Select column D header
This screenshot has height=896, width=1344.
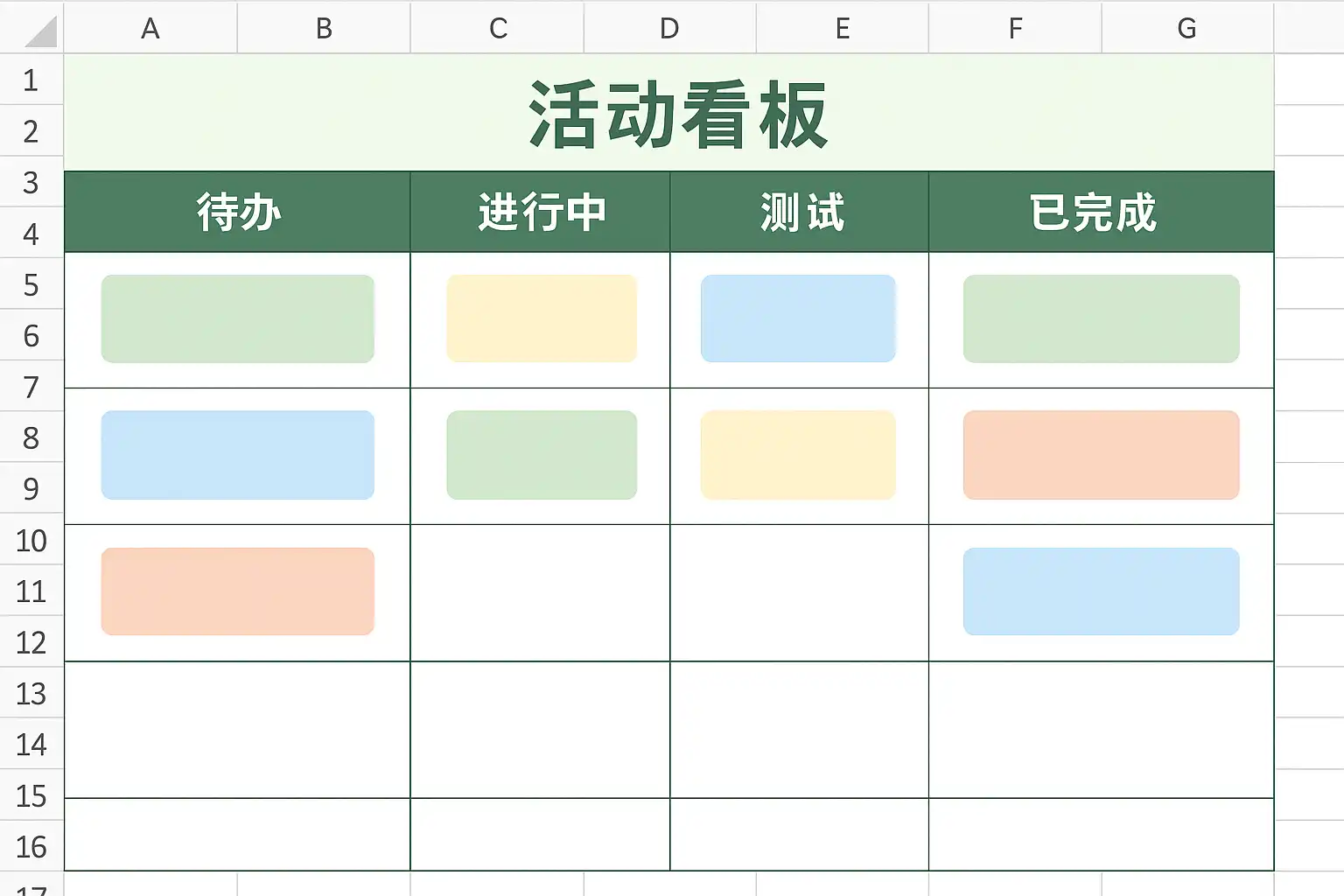[669, 28]
